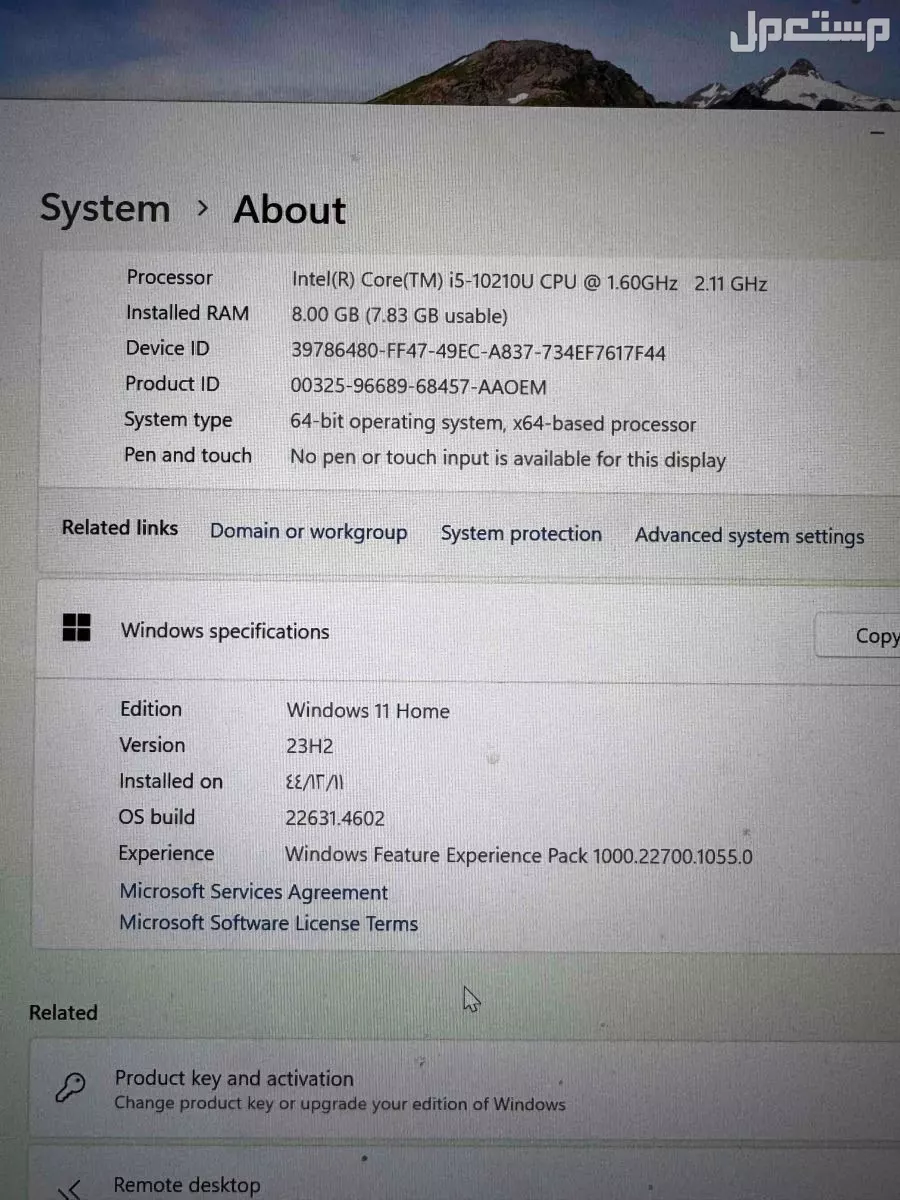Viewport: 900px width, 1200px height.
Task: Click 'Change product key or upgrade' description text
Action: [x=340, y=1104]
